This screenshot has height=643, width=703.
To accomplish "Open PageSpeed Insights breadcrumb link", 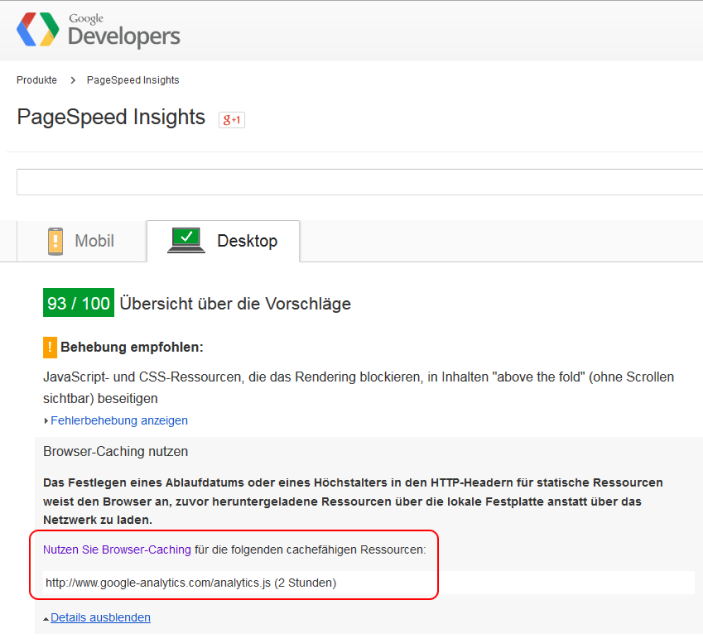I will pyautogui.click(x=133, y=80).
